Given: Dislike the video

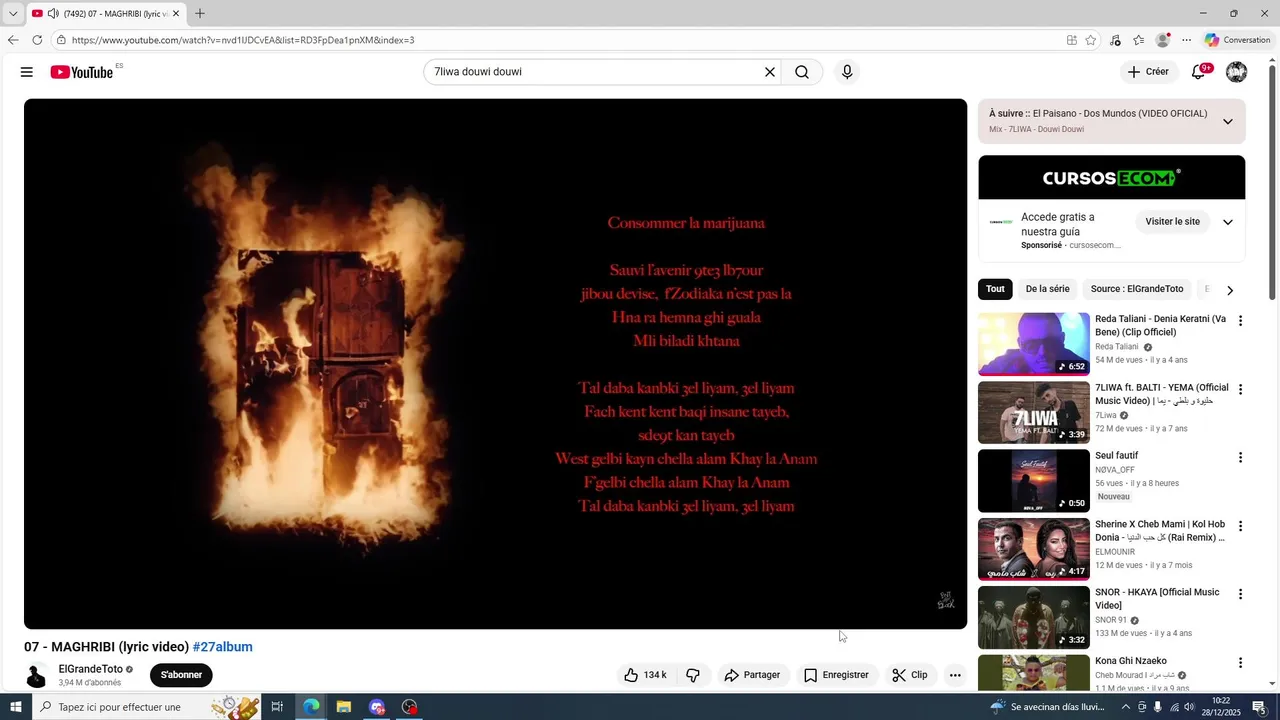Looking at the screenshot, I should coord(693,675).
